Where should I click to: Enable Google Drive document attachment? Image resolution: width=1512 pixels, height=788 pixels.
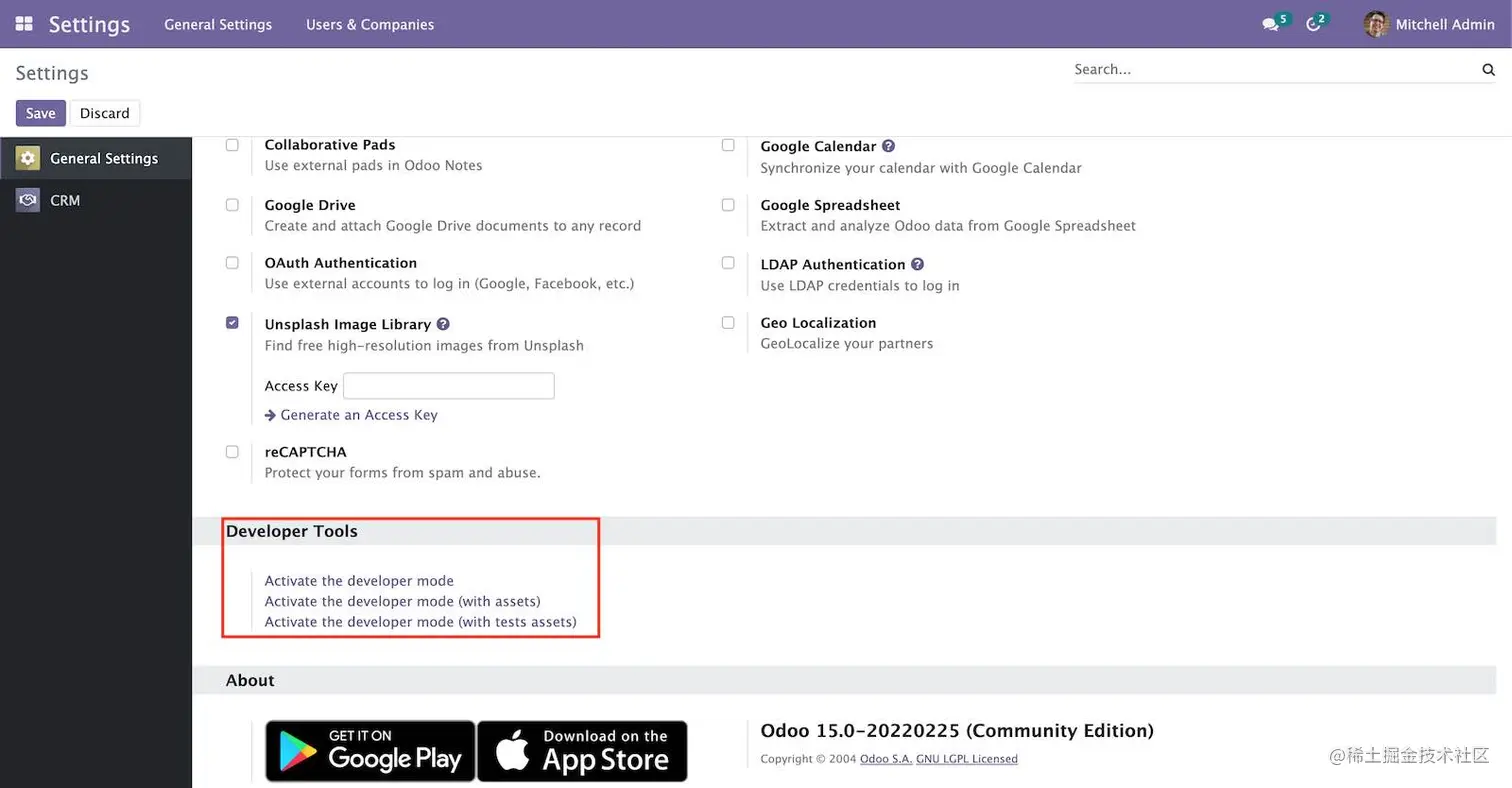(x=231, y=204)
